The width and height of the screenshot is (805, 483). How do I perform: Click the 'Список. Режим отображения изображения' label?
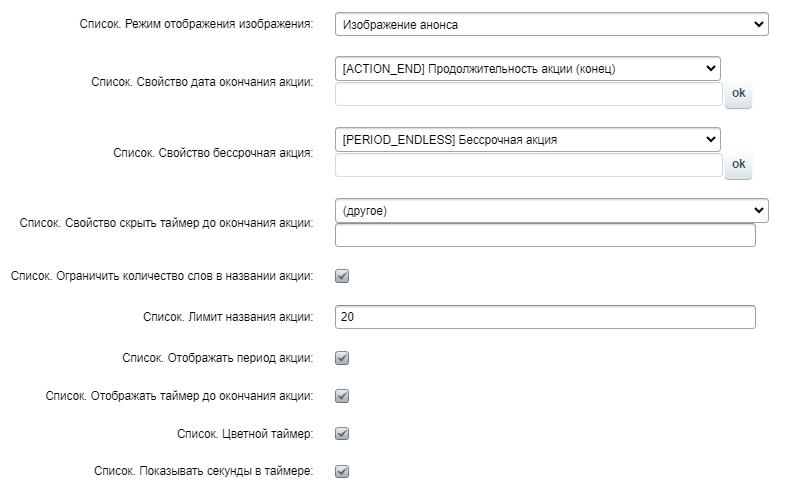pos(196,23)
